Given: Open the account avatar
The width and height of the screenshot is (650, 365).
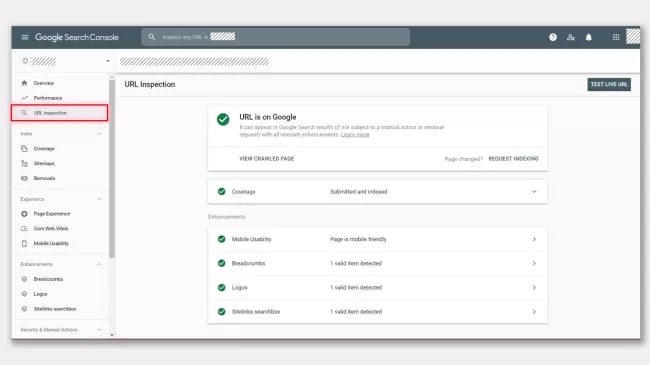Looking at the screenshot, I should click(633, 36).
